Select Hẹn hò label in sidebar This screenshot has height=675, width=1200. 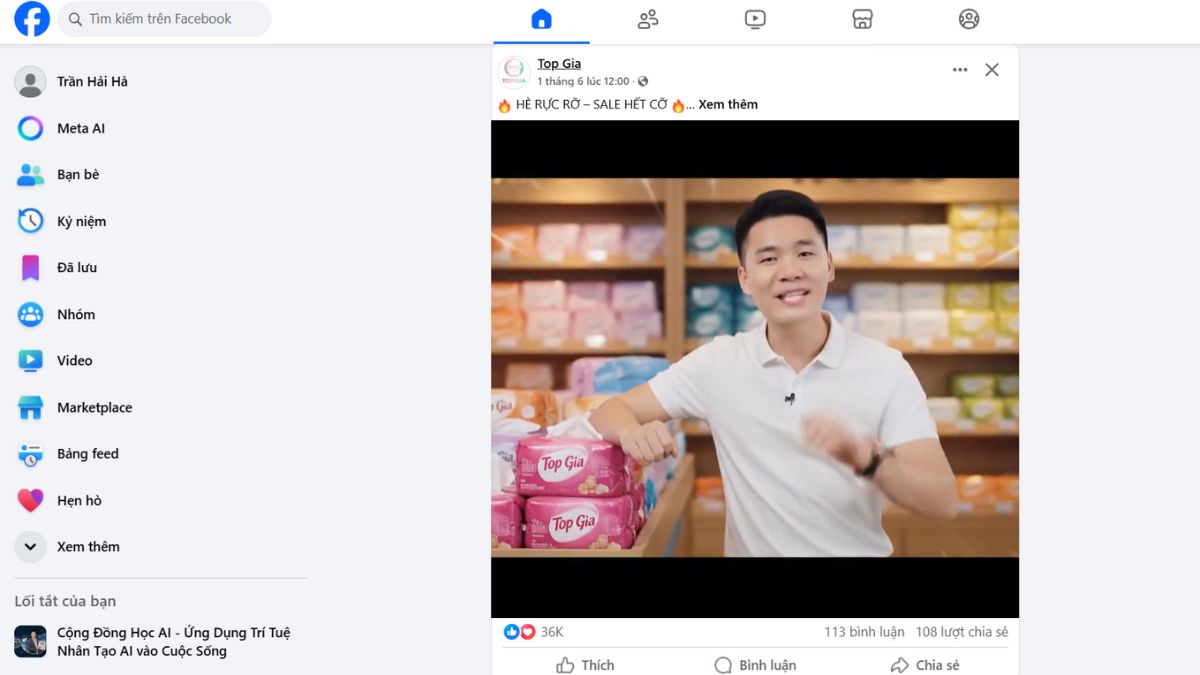coord(79,500)
